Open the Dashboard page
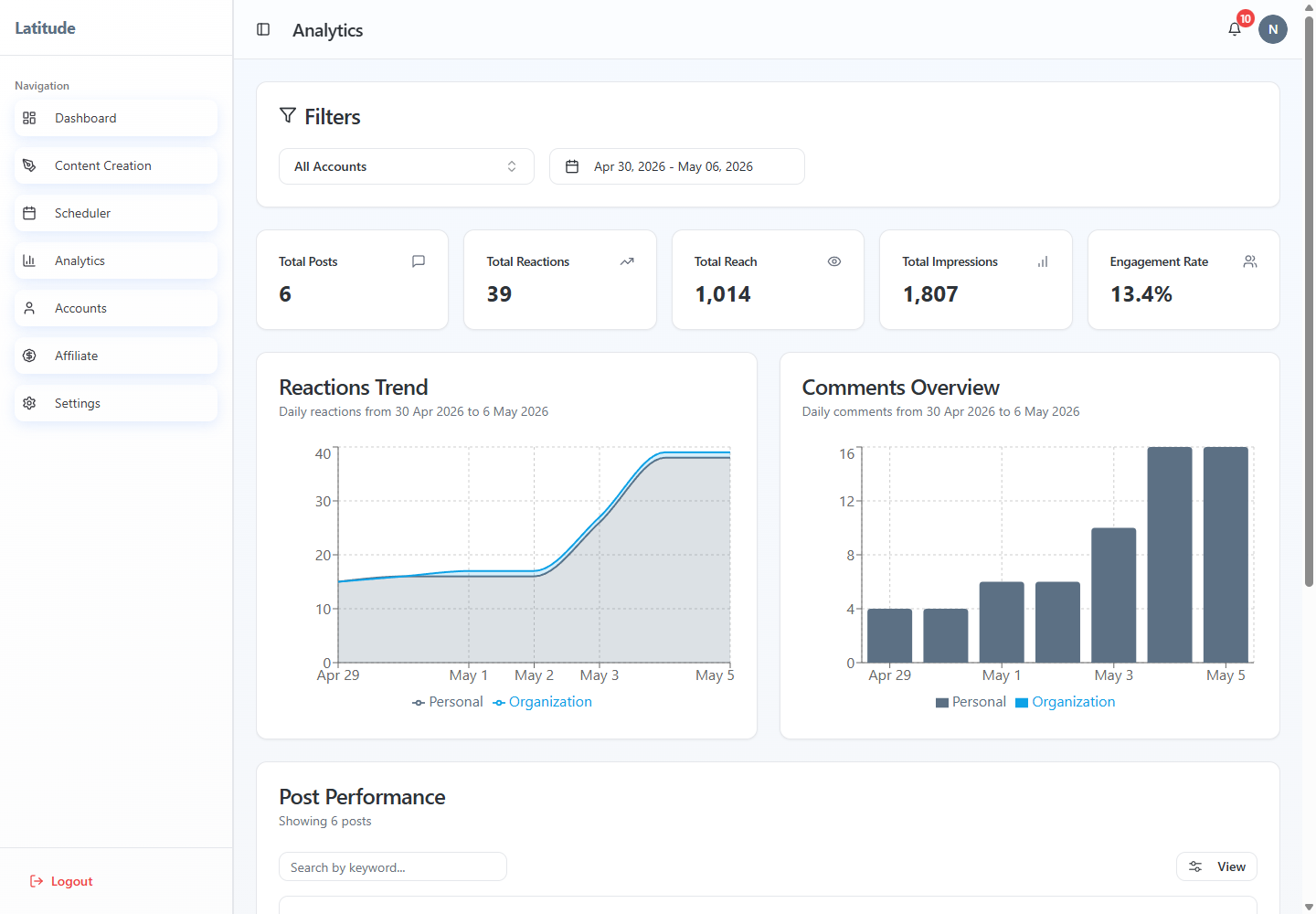Viewport: 1316px width, 914px height. 116,118
